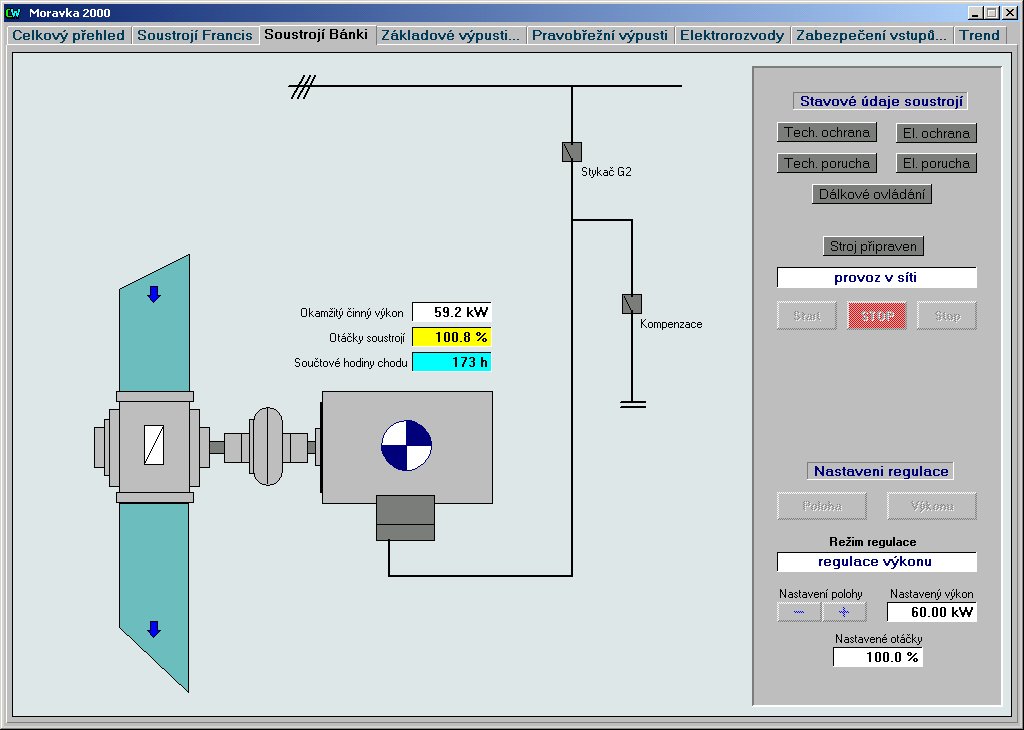The width and height of the screenshot is (1024, 730).
Task: Select the generator circle symbol
Action: point(406,445)
